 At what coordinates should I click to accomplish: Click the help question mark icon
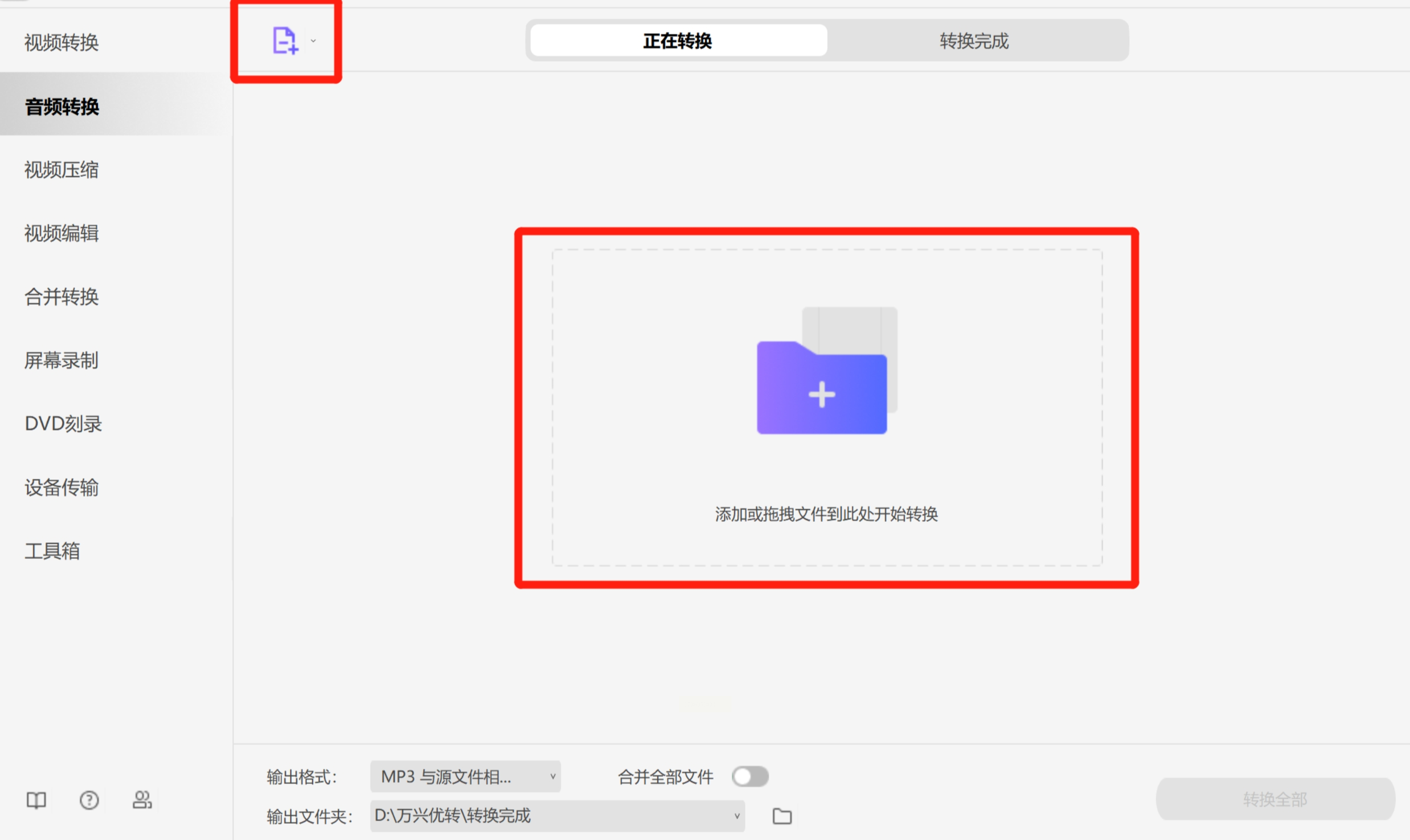(x=89, y=800)
